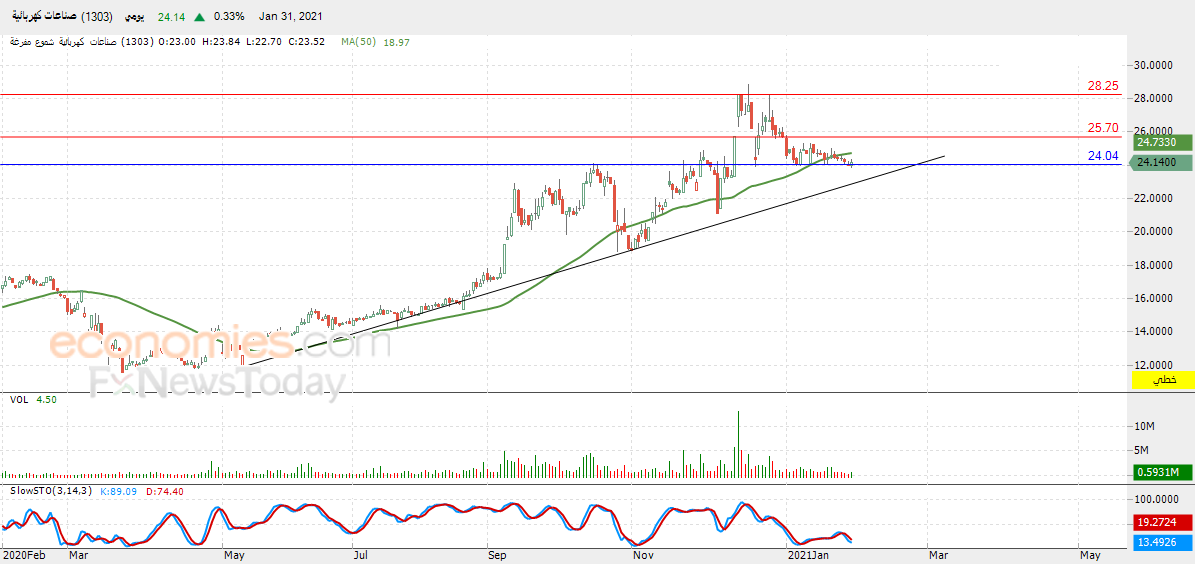Select the MA(50) indicator label
1195x564 pixels.
[x=358, y=42]
